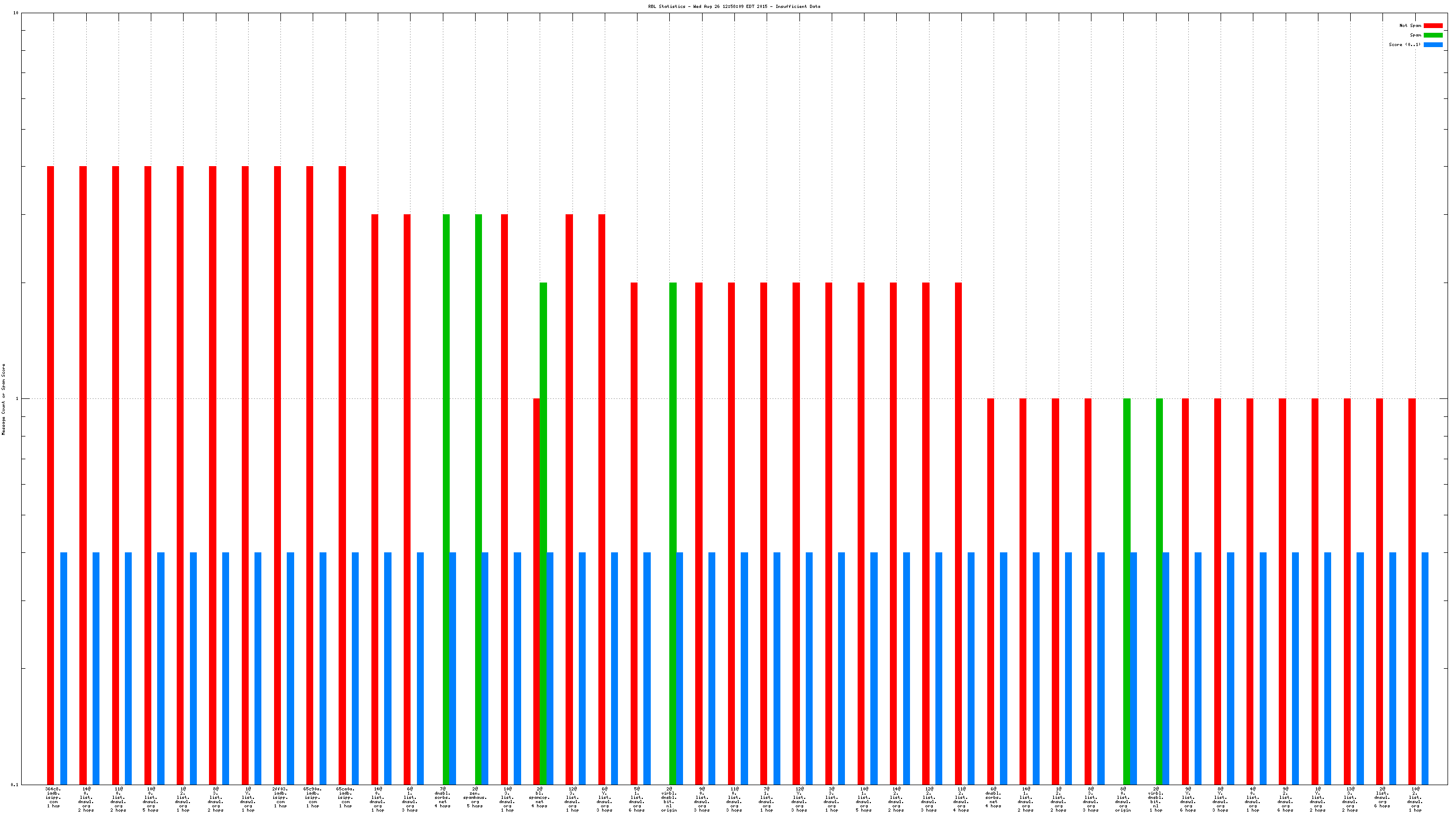Click the y-axis tick value 1

tap(16, 399)
